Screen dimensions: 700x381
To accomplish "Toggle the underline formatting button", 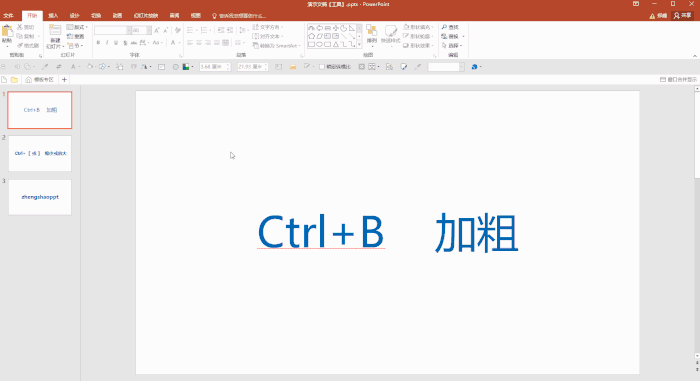I will tap(116, 43).
